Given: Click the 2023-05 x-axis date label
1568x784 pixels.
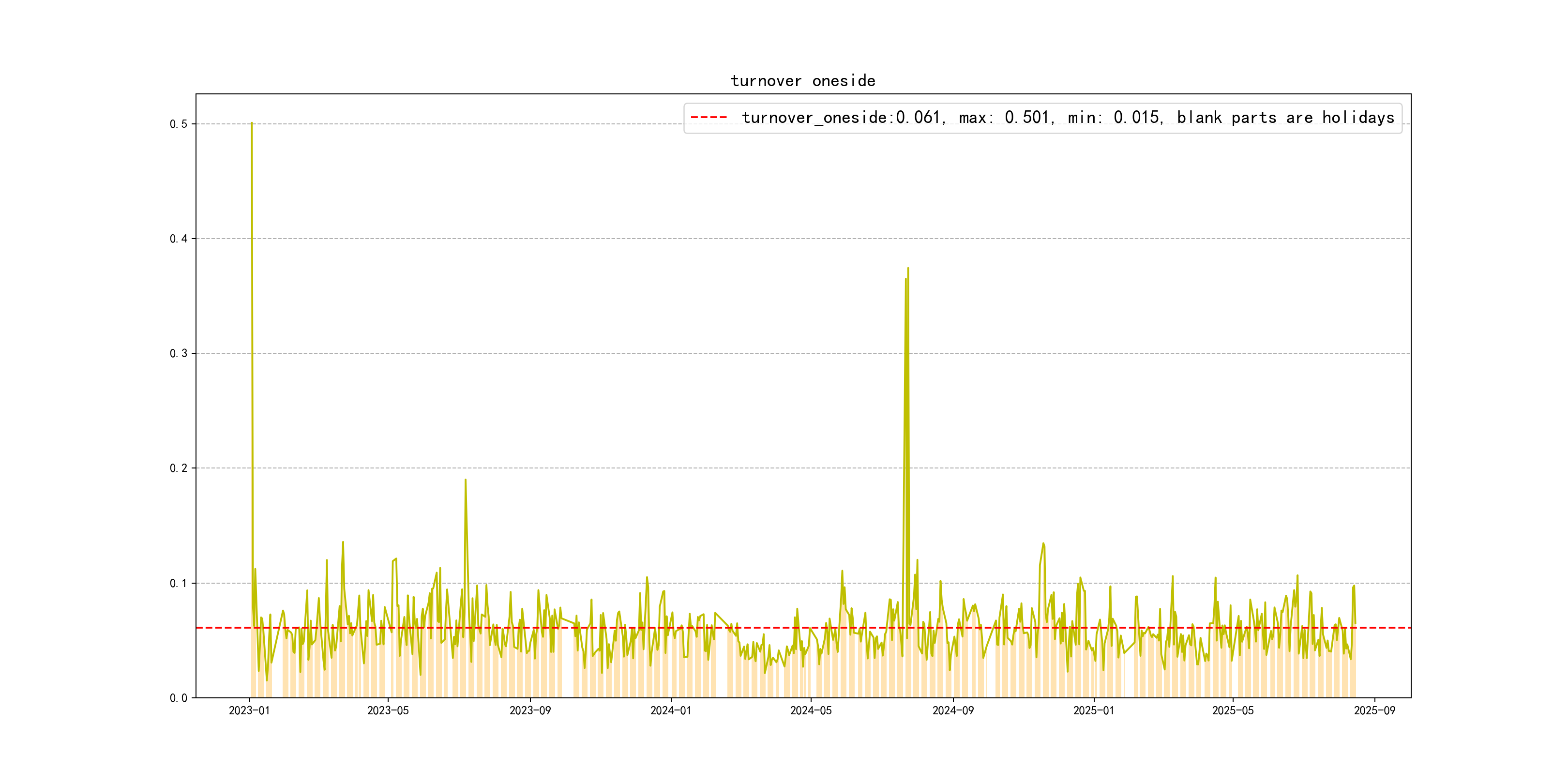Looking at the screenshot, I should pyautogui.click(x=388, y=711).
